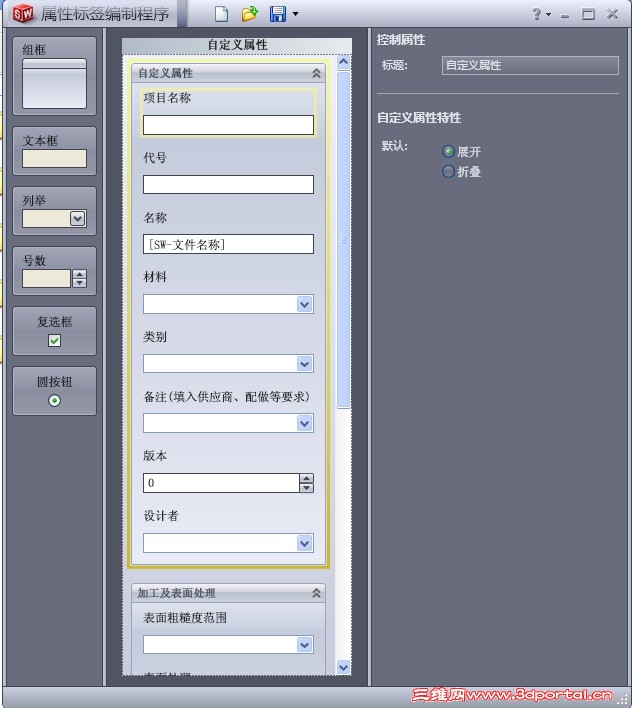The image size is (632, 708).
Task: Click the 材料 label
Action: (x=155, y=277)
